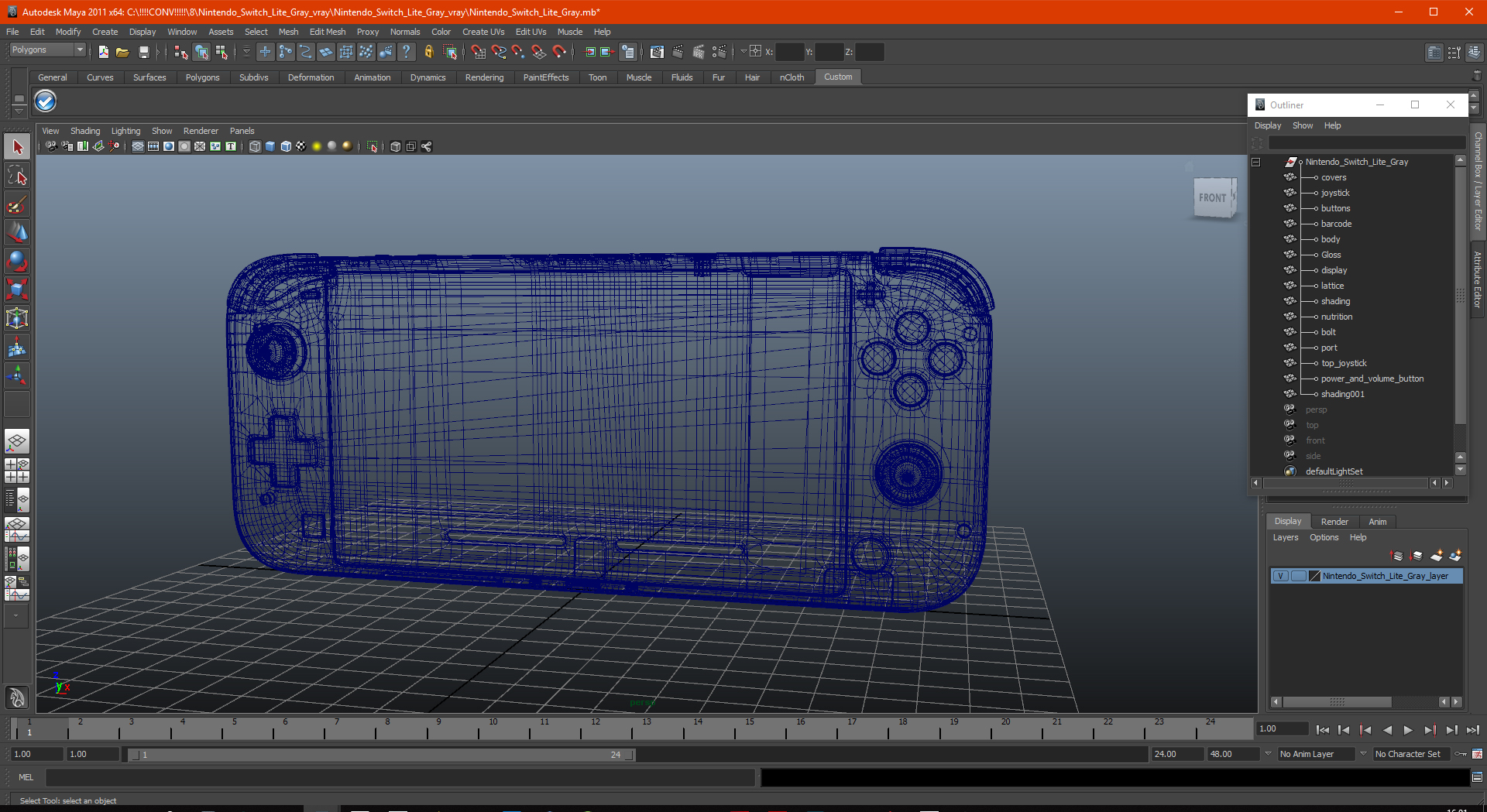
Task: Click the playback range slider bar
Action: [381, 755]
